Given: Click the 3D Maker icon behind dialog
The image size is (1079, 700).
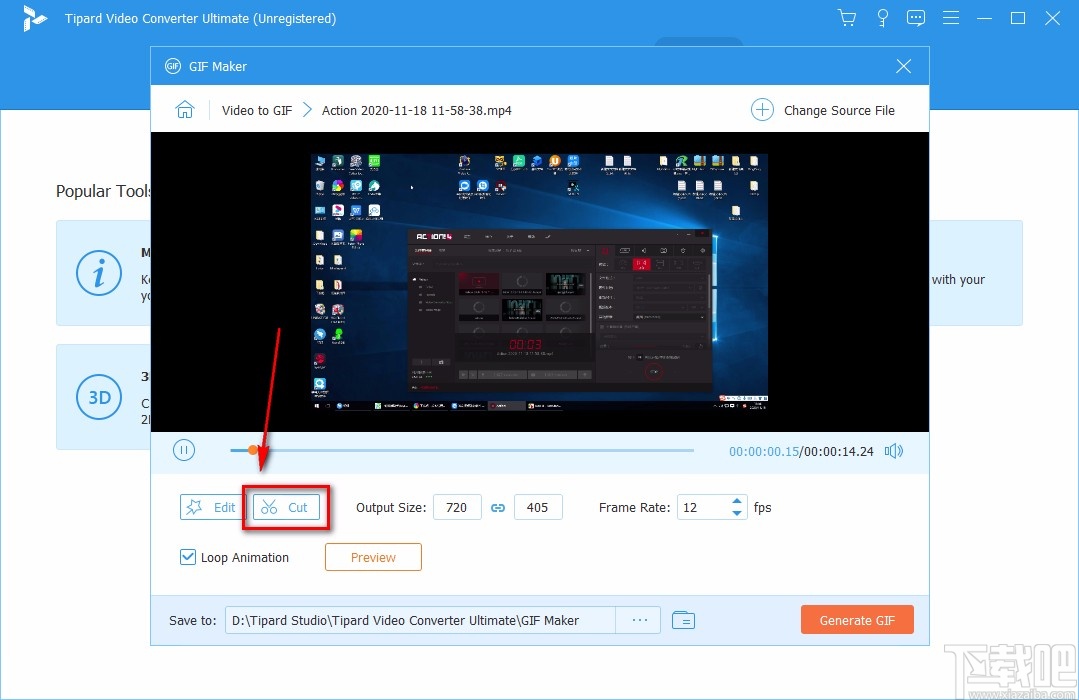Looking at the screenshot, I should coord(99,397).
